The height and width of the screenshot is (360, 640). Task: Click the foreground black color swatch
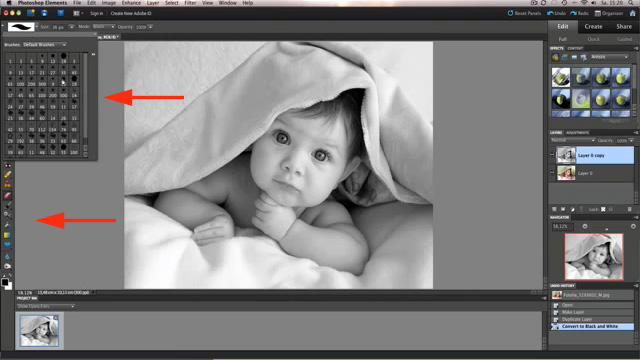5,282
